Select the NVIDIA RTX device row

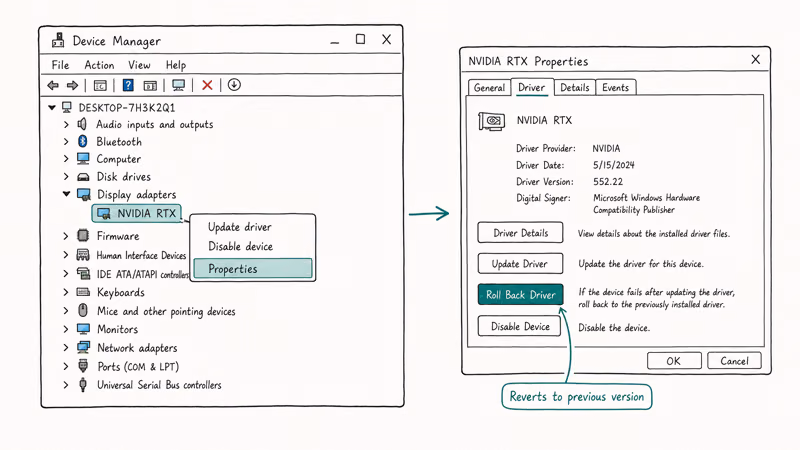click(136, 213)
